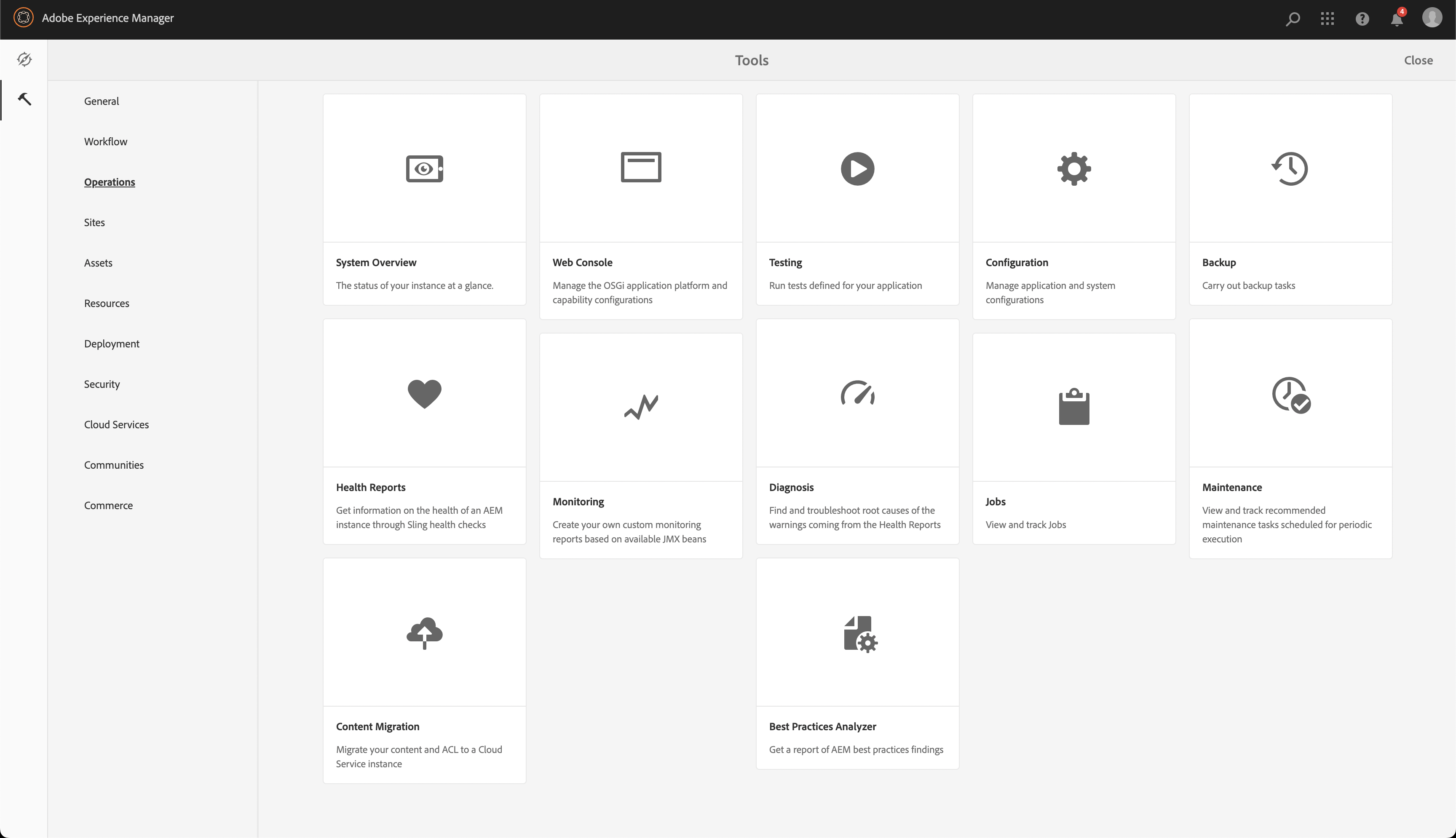Open Health Reports heart icon card
Screen dimensions: 1456x838
click(424, 394)
